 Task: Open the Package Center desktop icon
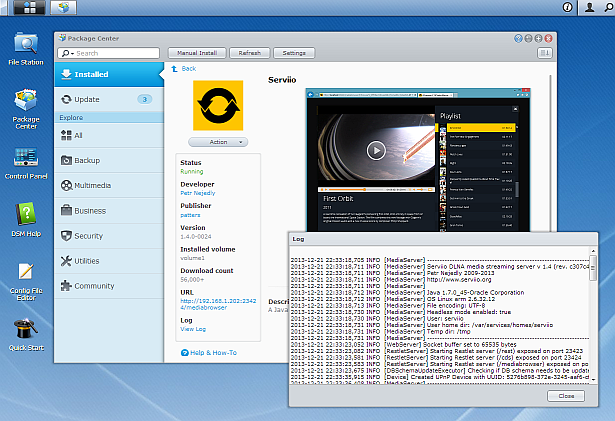(26, 109)
